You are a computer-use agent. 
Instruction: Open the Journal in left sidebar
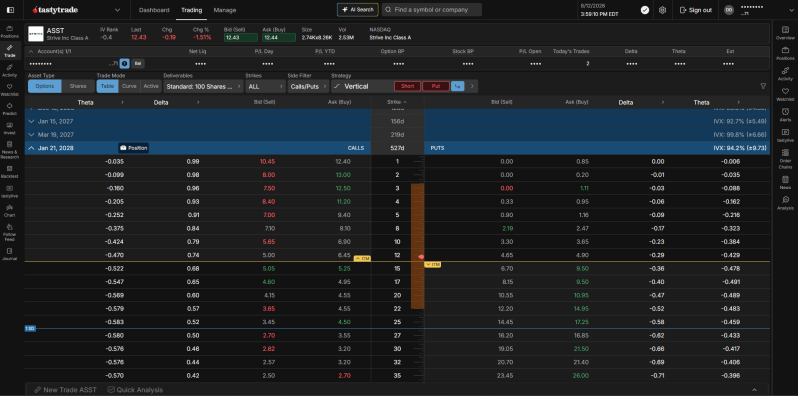pyautogui.click(x=10, y=254)
